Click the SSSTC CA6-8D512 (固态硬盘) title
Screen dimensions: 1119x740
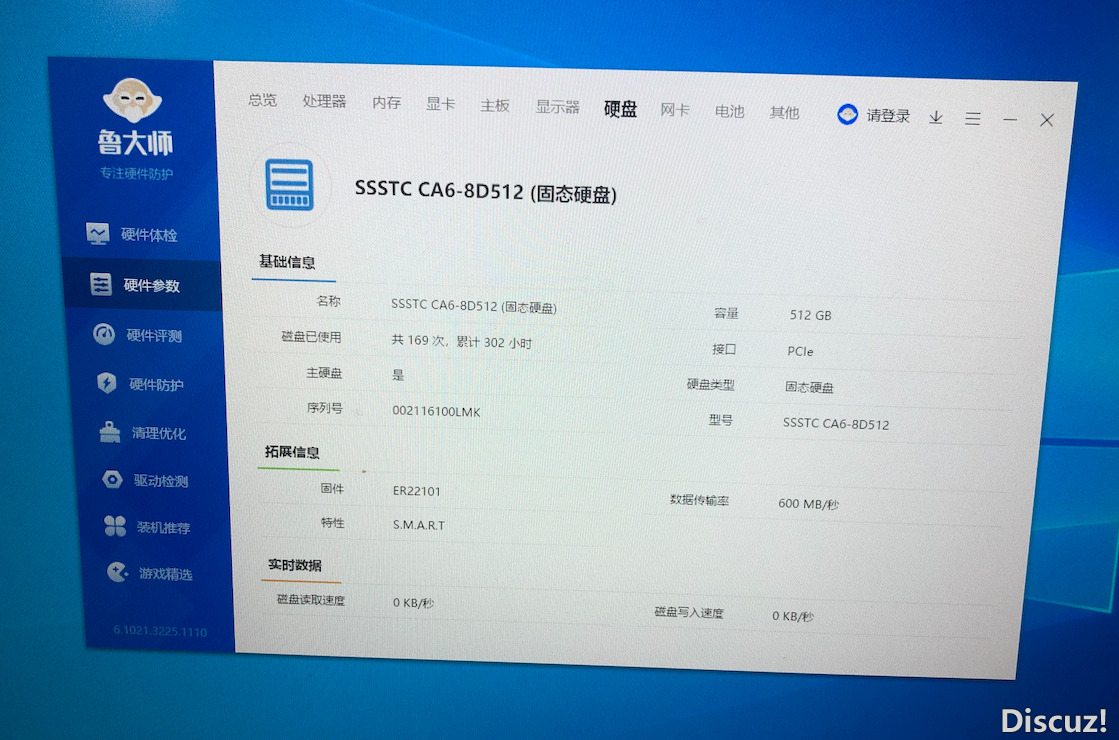click(x=486, y=191)
